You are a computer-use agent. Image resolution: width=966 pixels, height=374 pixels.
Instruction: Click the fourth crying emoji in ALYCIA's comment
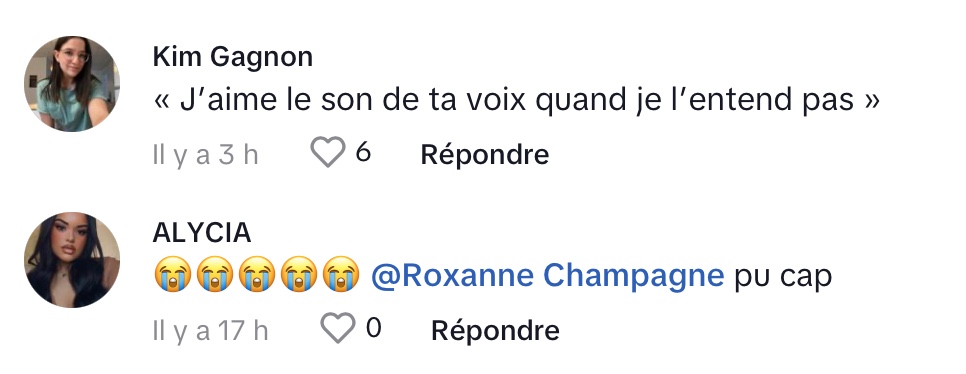click(299, 274)
